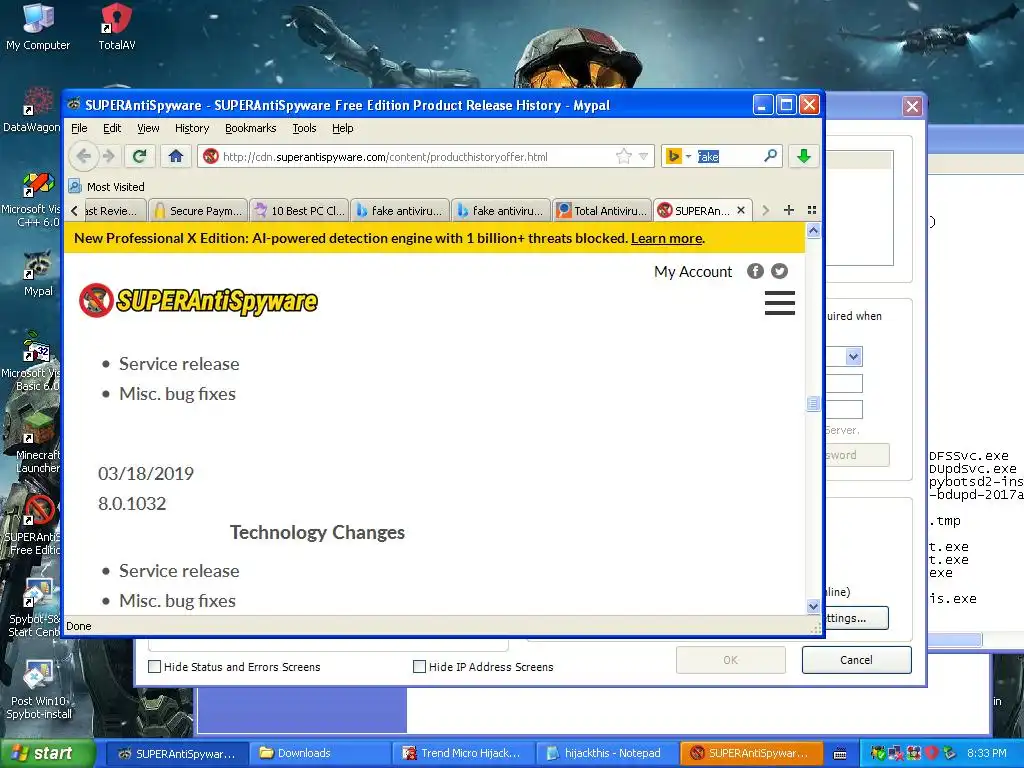Click Cancel in the background dialog

(856, 660)
